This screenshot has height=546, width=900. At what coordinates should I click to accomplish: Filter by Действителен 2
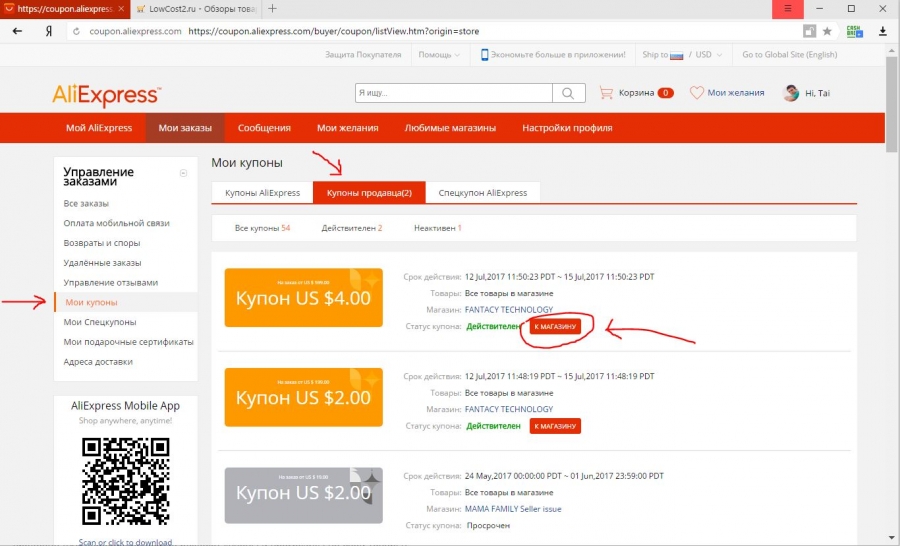click(x=351, y=228)
